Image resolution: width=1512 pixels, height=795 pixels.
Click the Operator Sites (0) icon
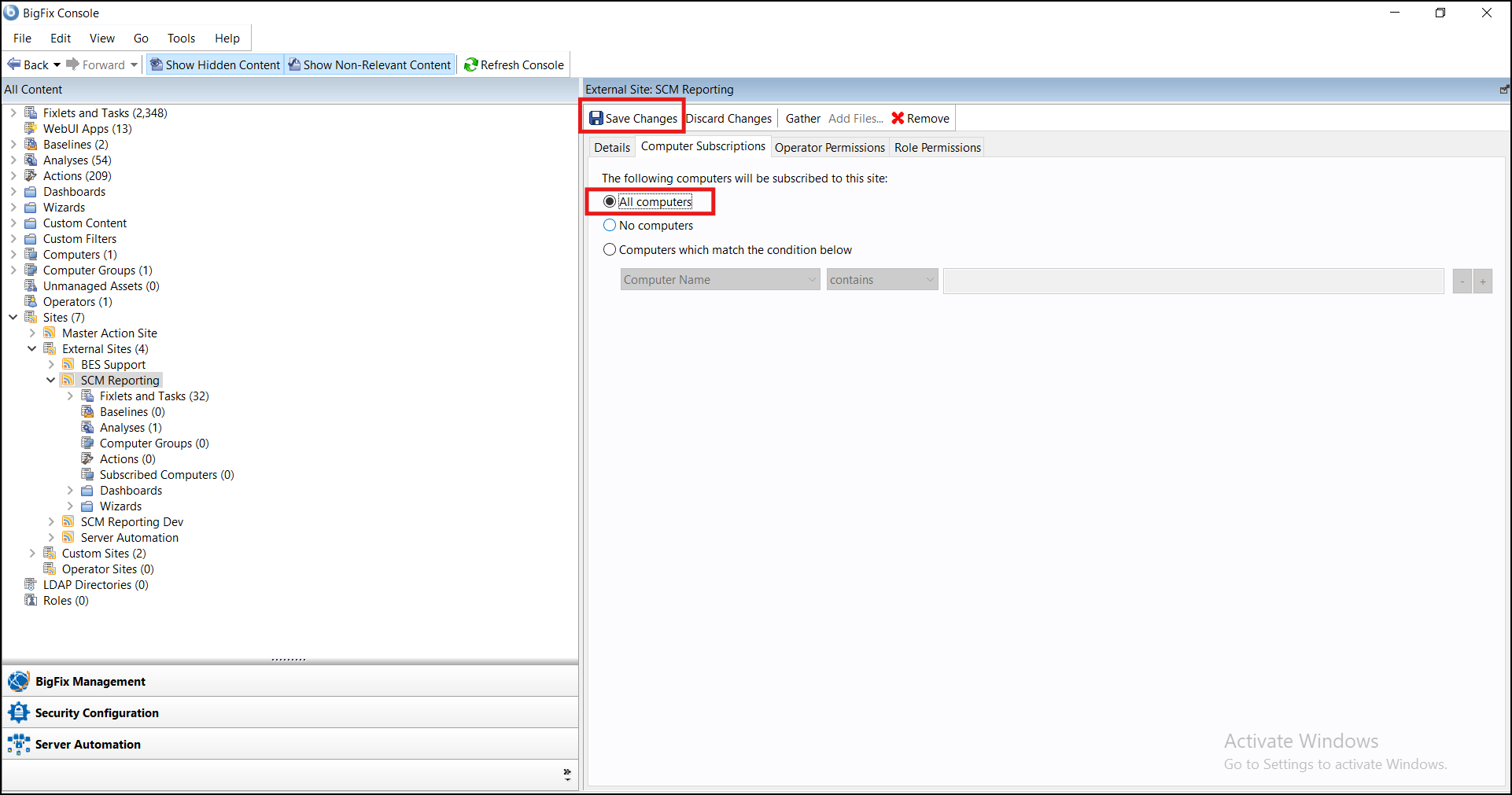(x=50, y=569)
